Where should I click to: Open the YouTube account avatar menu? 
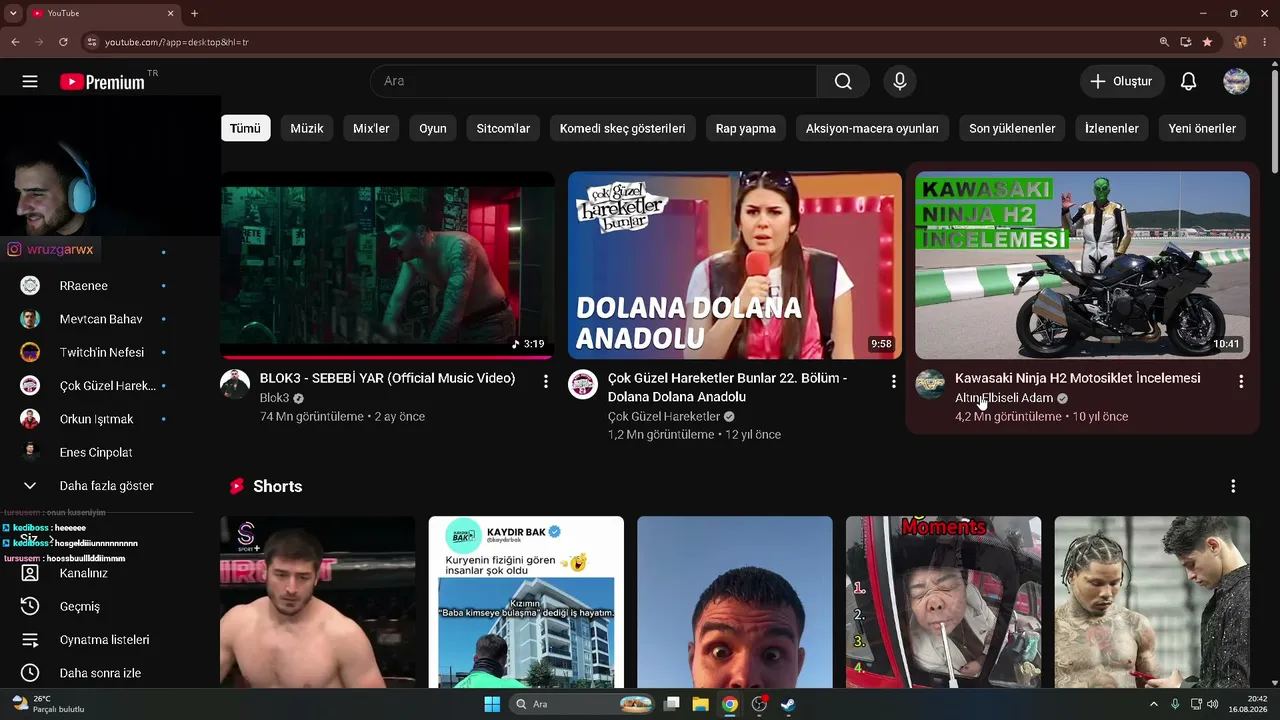[x=1236, y=81]
